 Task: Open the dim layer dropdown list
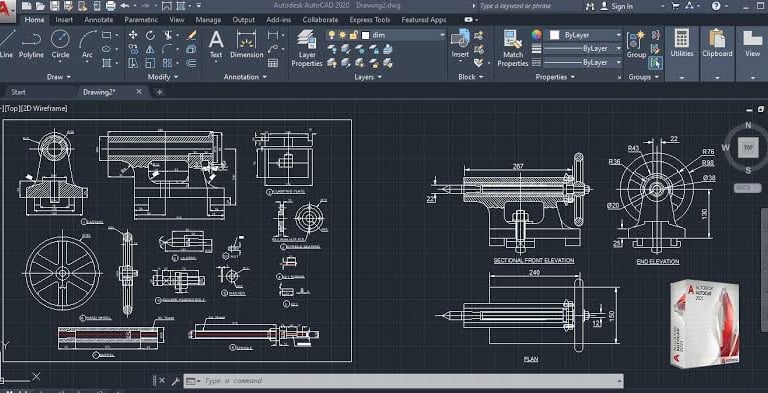click(442, 35)
